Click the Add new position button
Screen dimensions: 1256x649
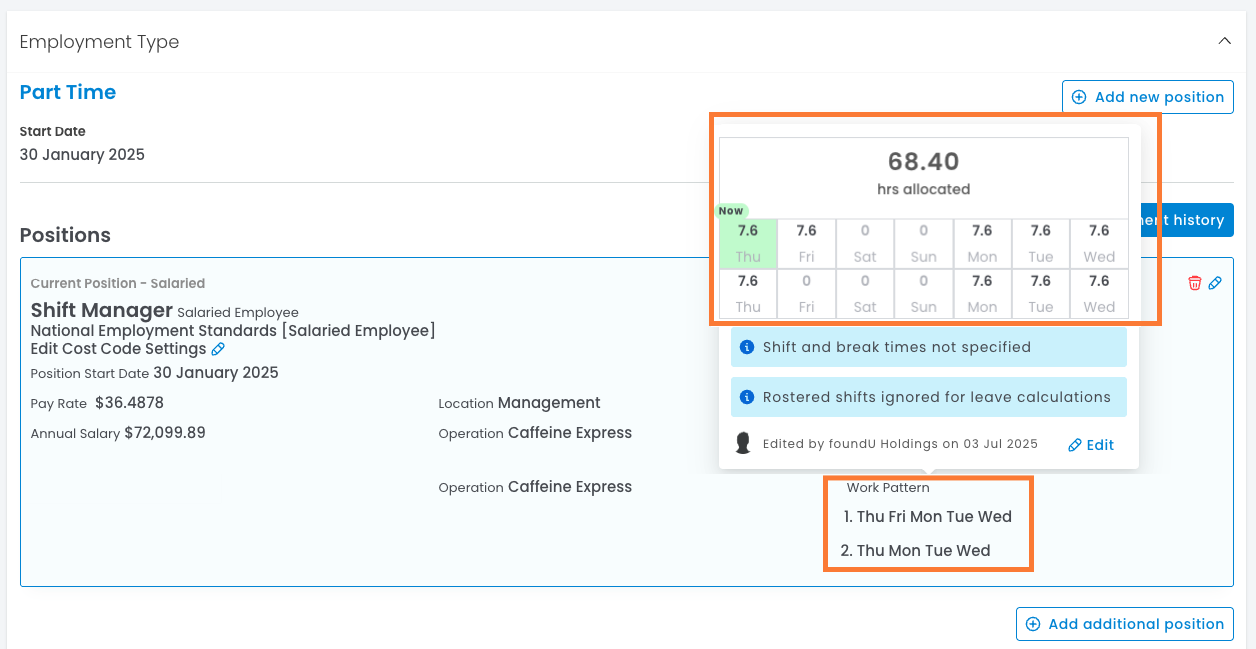(x=1147, y=97)
